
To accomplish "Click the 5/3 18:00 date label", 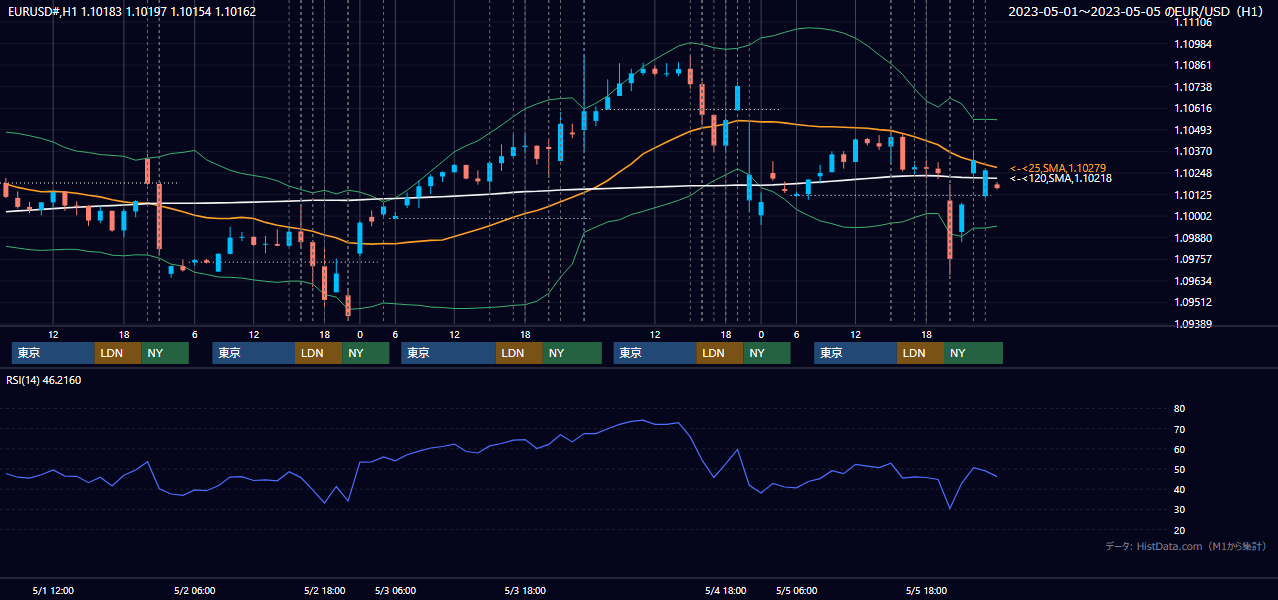I will coord(525,590).
